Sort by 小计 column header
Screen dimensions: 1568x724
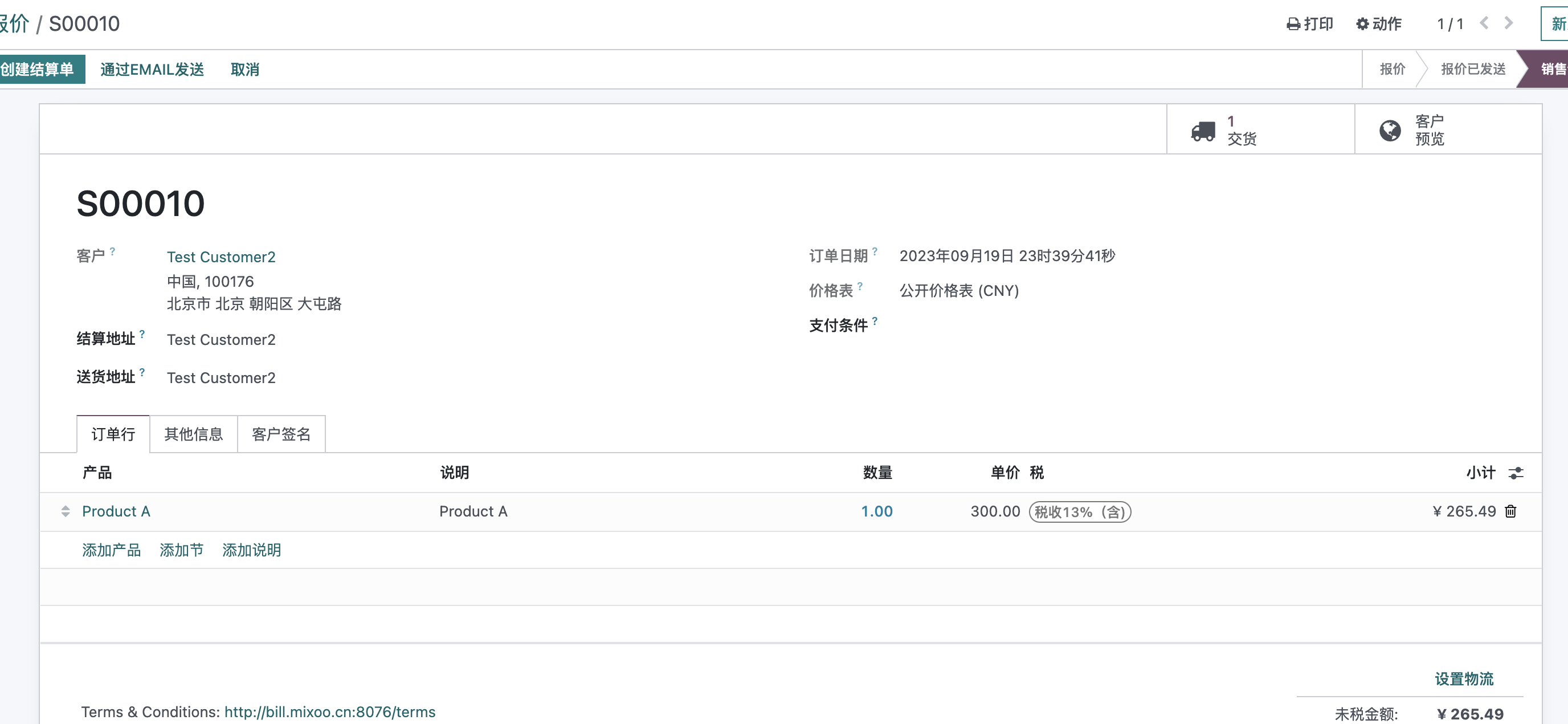coord(1480,473)
